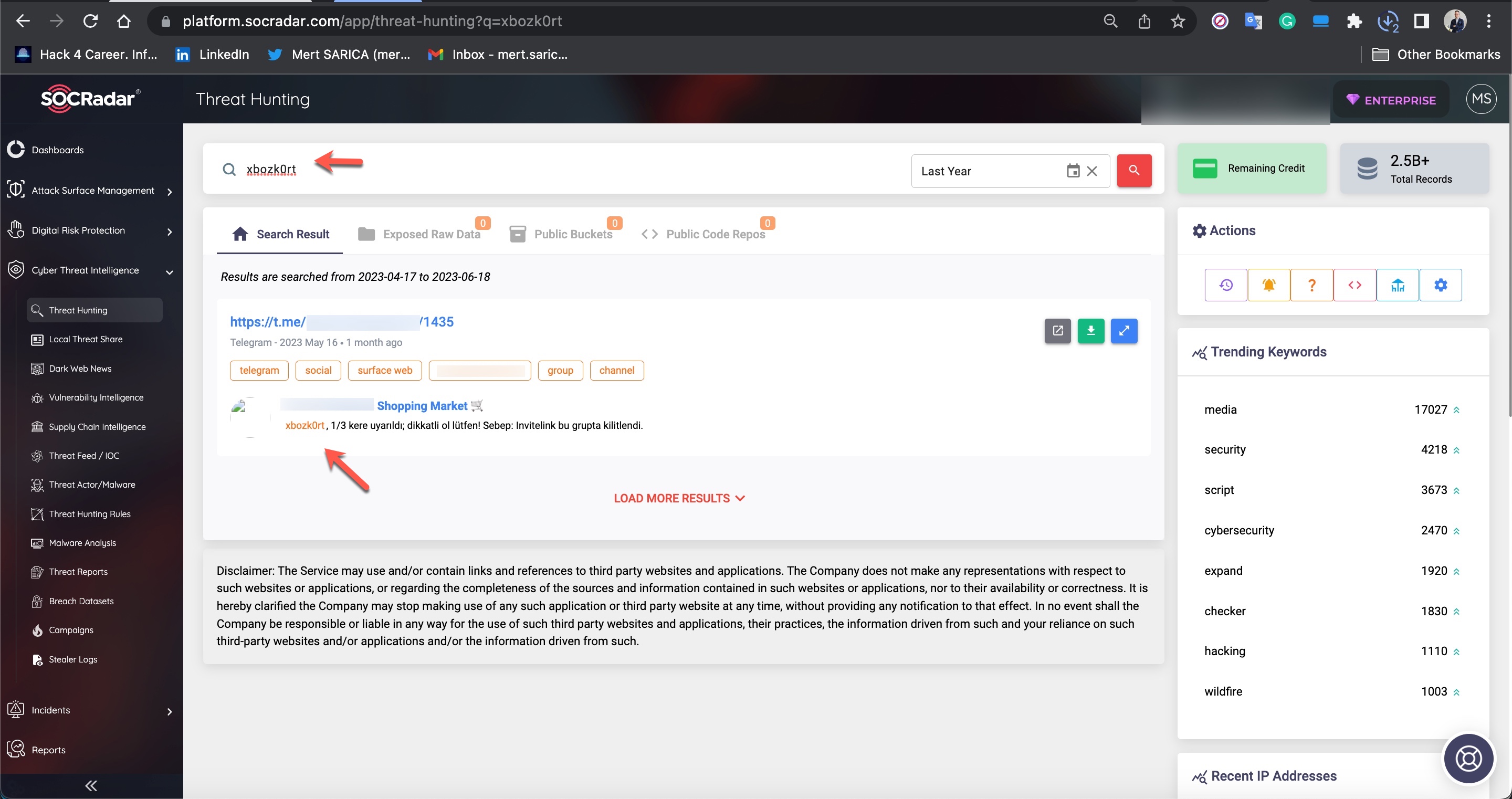This screenshot has width=1512, height=799.
Task: Click the question mark help icon in Actions
Action: [x=1312, y=285]
